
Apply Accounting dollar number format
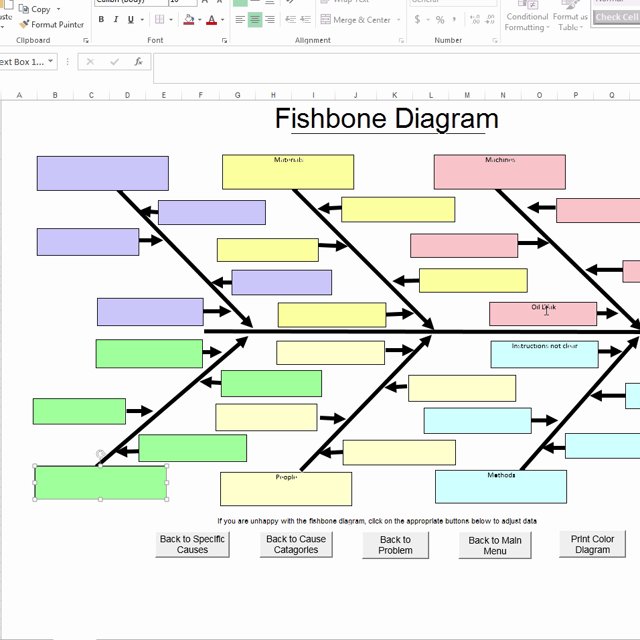[x=417, y=20]
